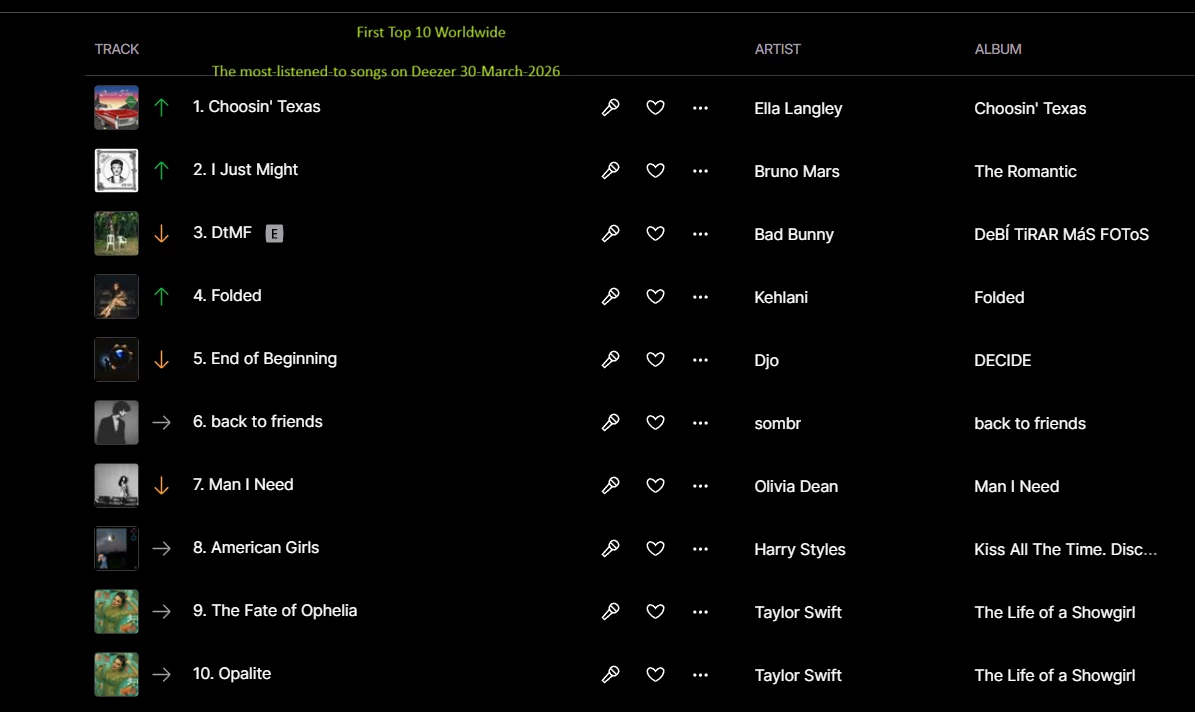
Task: Click the ARTIST column header
Action: (777, 49)
